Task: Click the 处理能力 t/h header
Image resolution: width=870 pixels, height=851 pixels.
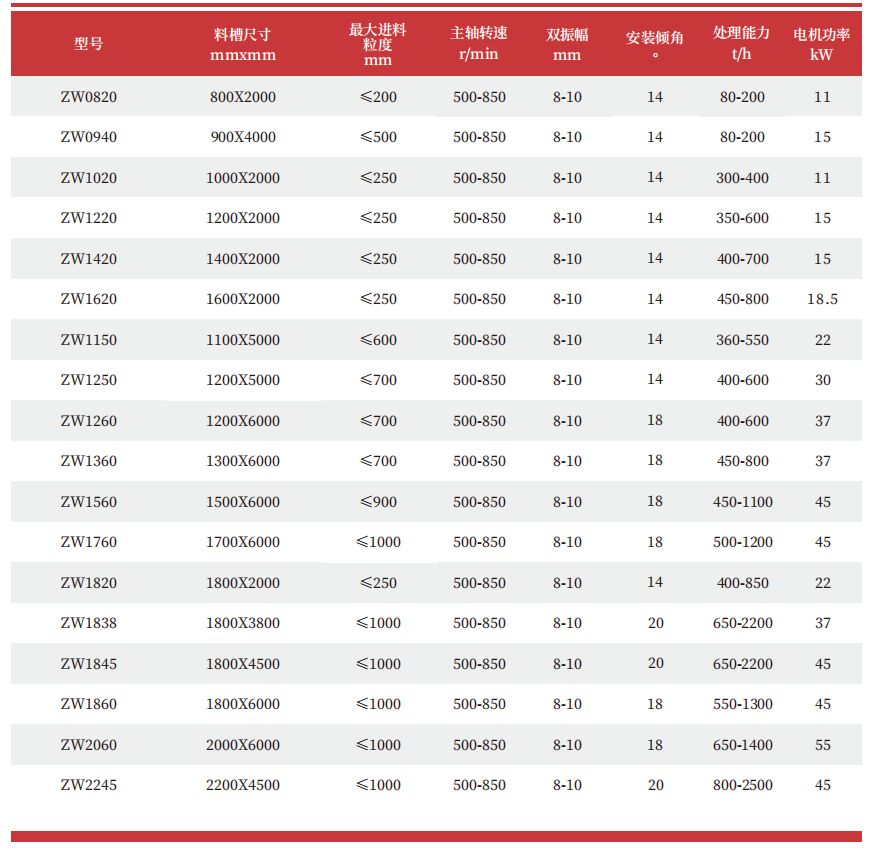Action: pos(742,44)
